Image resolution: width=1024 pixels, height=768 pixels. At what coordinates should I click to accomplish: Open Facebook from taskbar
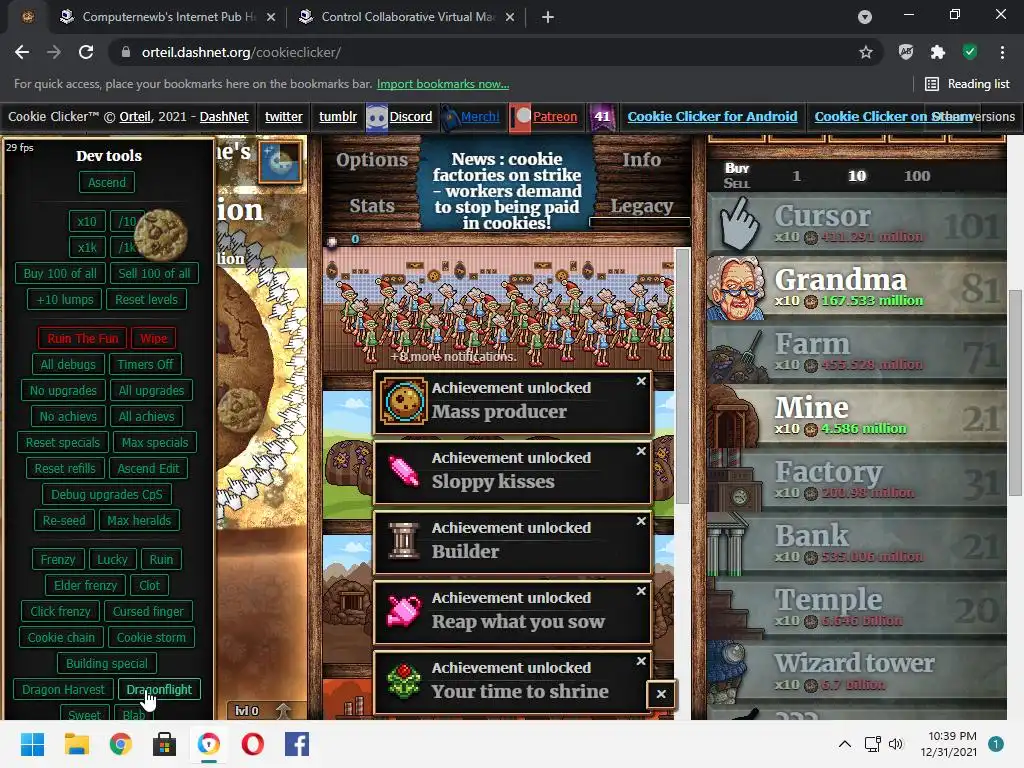tap(297, 744)
